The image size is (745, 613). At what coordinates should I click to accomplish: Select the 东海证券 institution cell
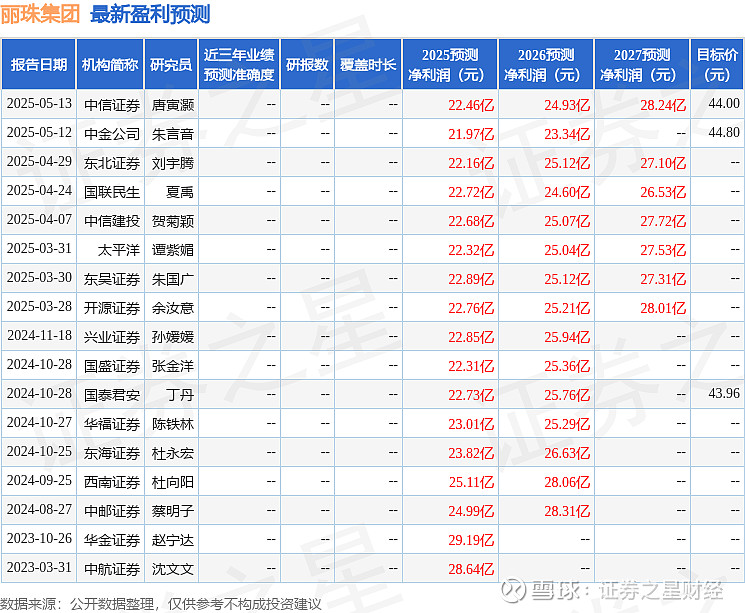(112, 453)
